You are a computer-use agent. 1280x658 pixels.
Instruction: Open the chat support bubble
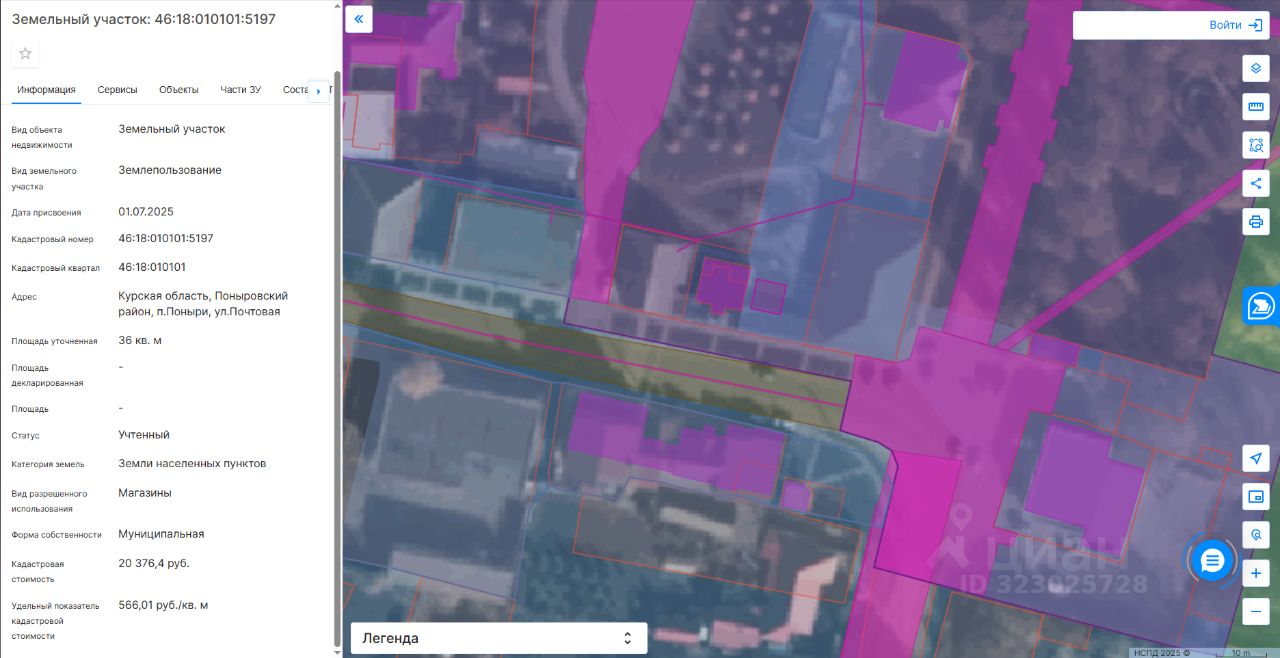point(1212,560)
